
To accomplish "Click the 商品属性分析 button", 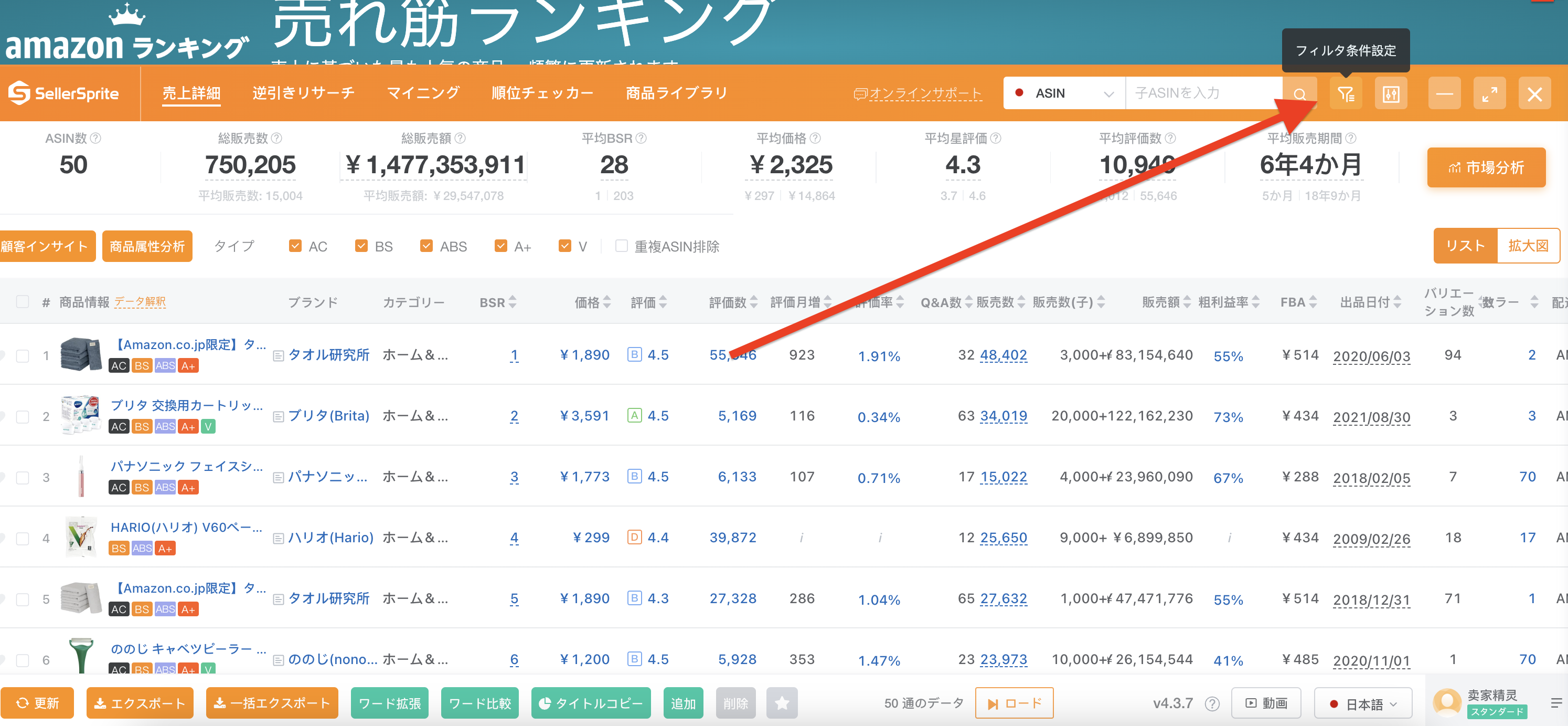I will coord(147,246).
